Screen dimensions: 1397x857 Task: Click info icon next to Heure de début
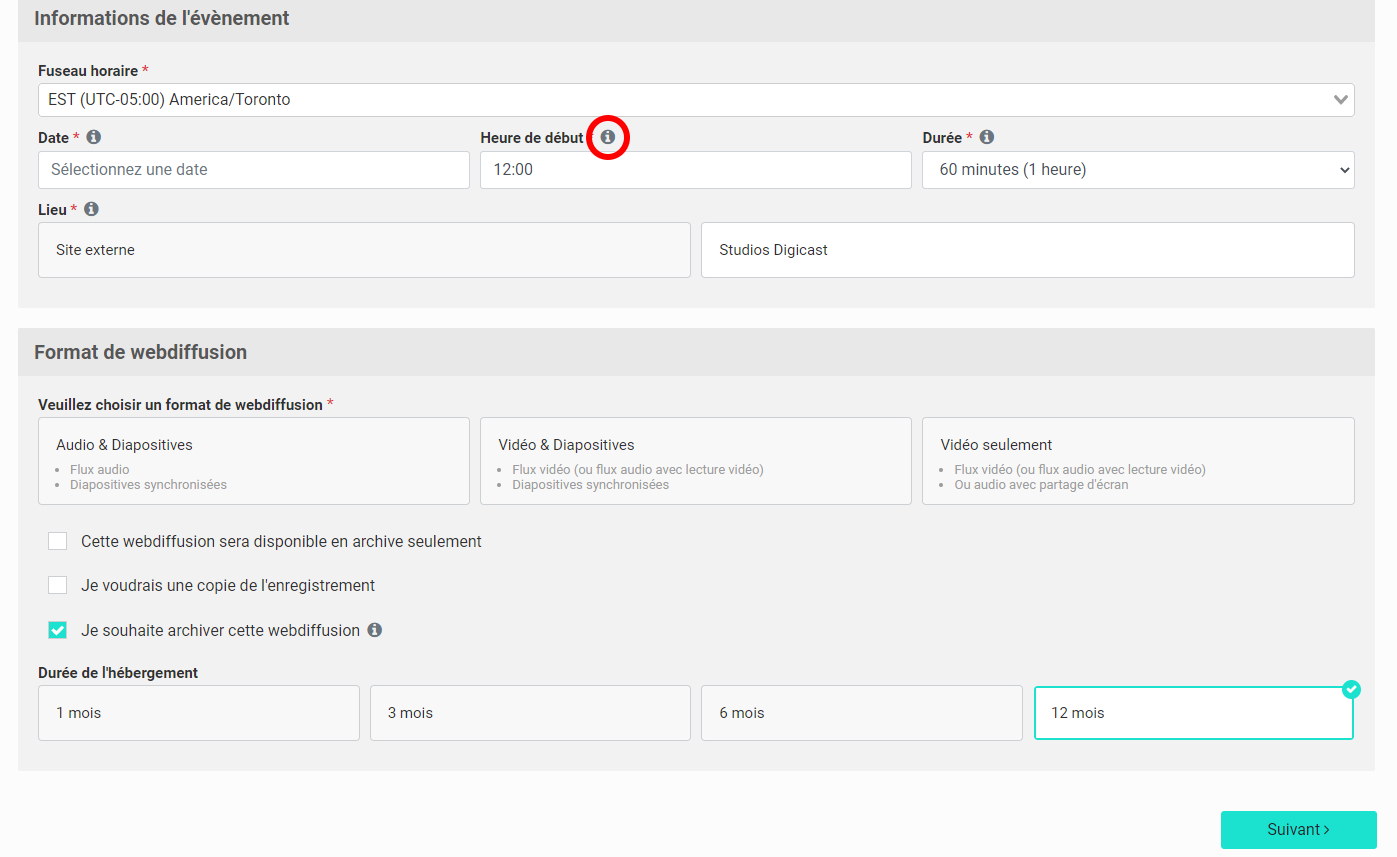(x=608, y=138)
